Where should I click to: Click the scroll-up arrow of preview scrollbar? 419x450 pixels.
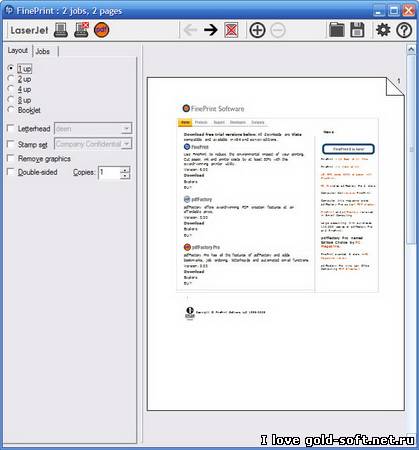pyautogui.click(x=411, y=49)
